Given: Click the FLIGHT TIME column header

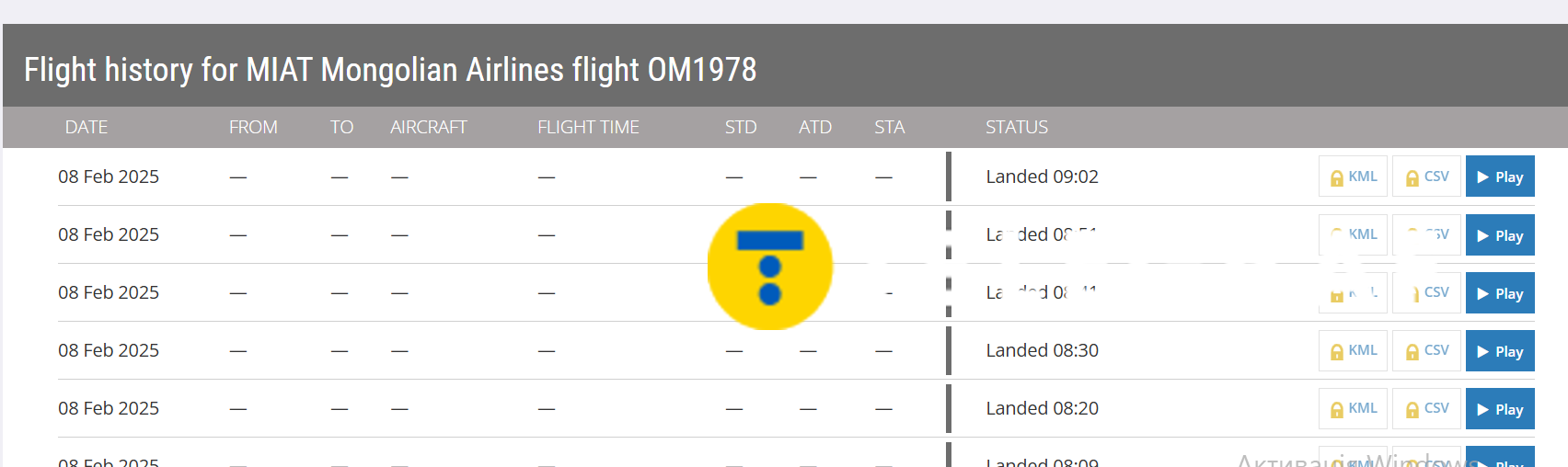Looking at the screenshot, I should [x=588, y=127].
